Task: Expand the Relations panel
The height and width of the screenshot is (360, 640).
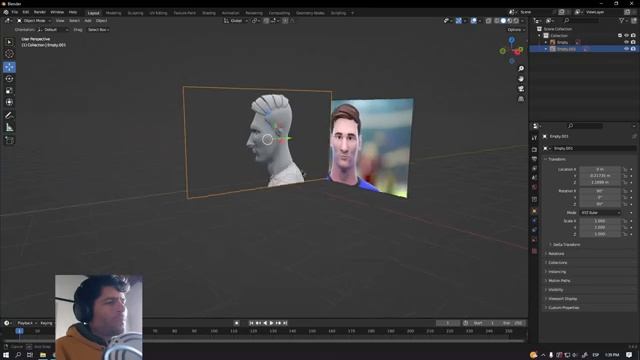Action: click(x=556, y=253)
